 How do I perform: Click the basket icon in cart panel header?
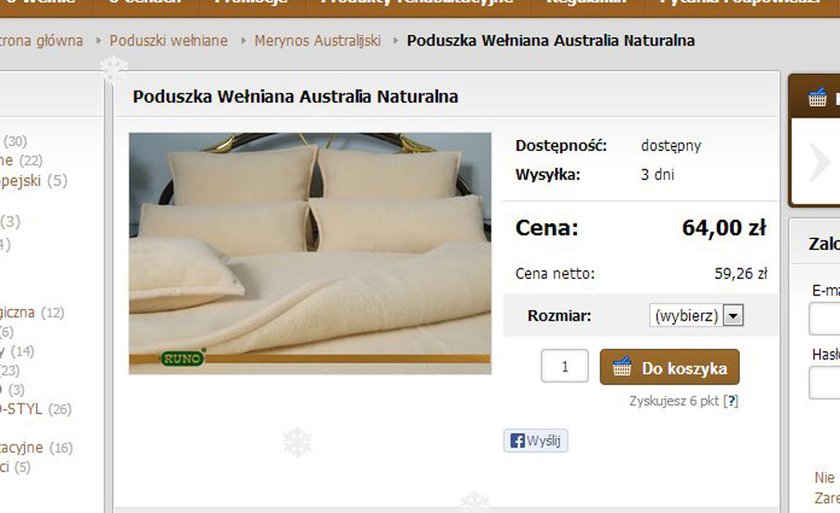(818, 97)
